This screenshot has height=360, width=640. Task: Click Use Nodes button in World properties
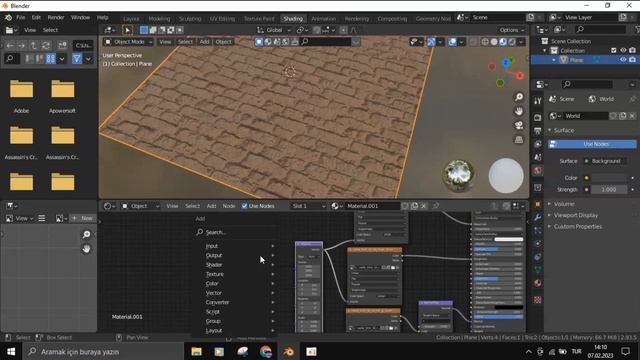click(592, 144)
